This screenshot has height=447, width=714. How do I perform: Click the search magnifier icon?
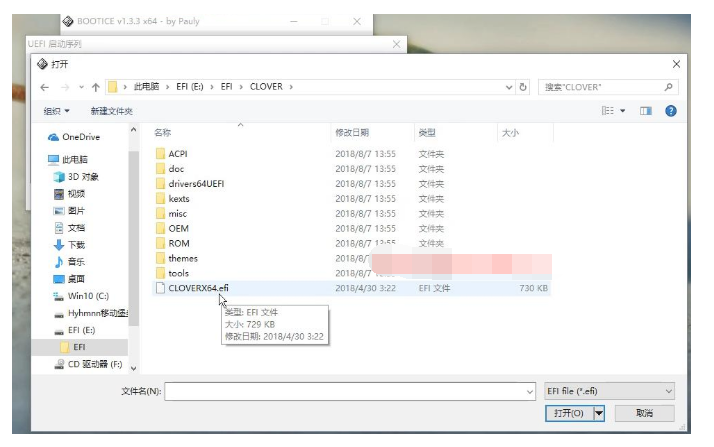click(668, 87)
